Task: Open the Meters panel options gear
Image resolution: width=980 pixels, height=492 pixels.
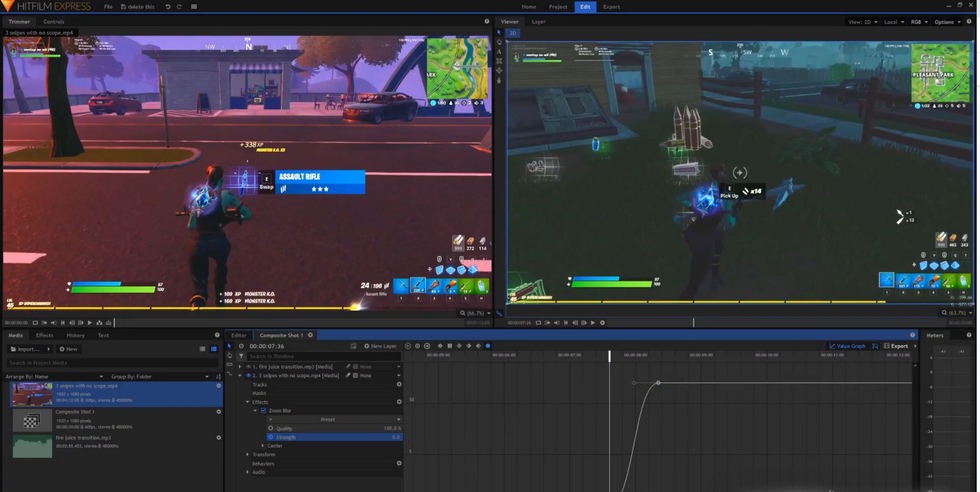Action: point(969,335)
